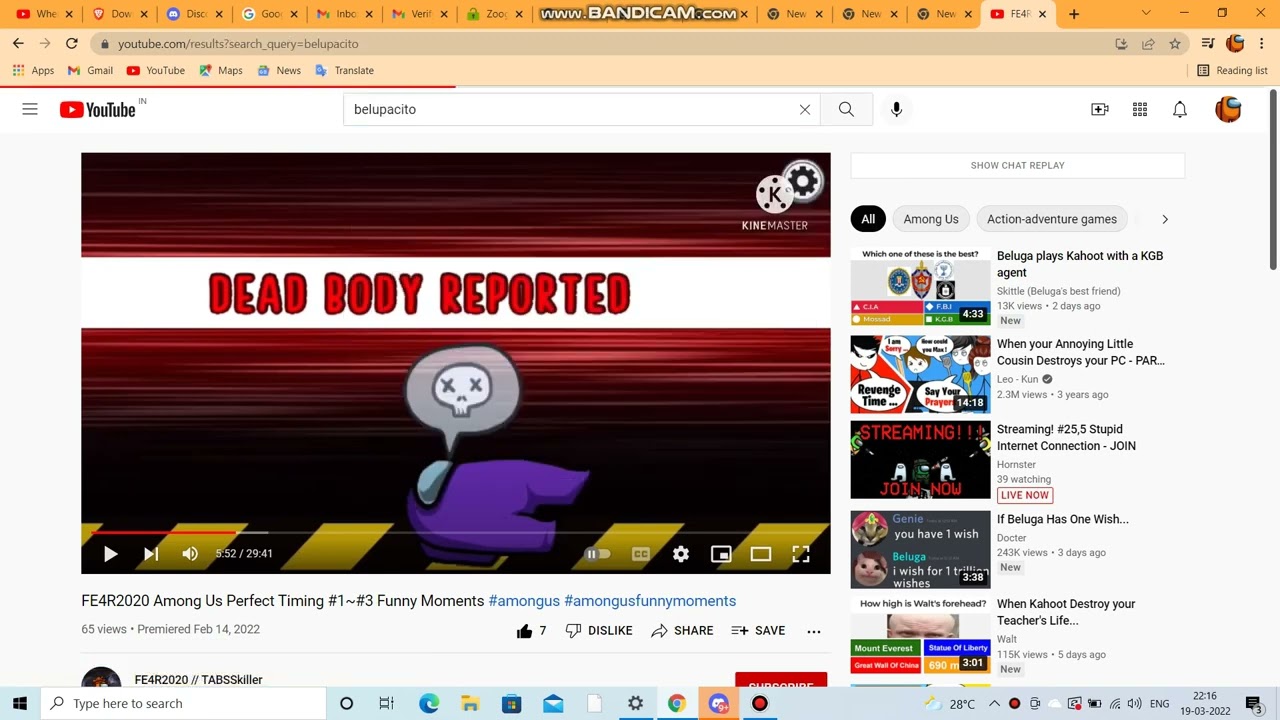The height and width of the screenshot is (720, 1280).
Task: Enter full screen mode
Action: pos(801,553)
